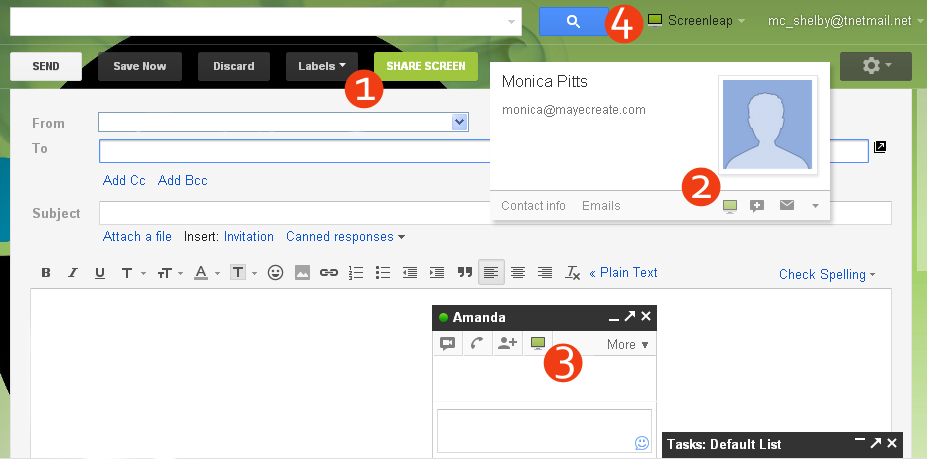Start voice call with Amanda

tap(477, 344)
